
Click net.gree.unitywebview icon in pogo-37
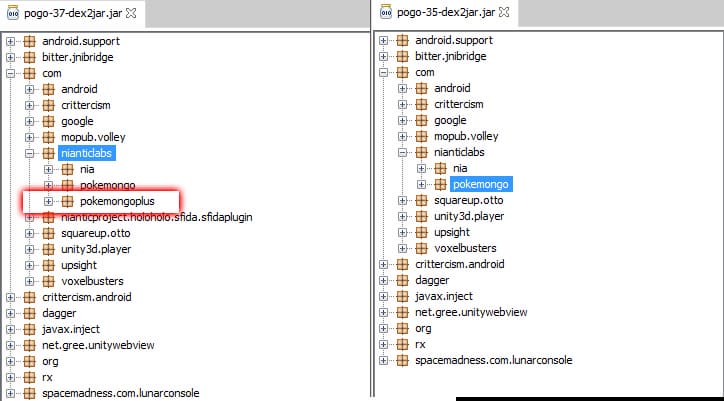coord(30,345)
